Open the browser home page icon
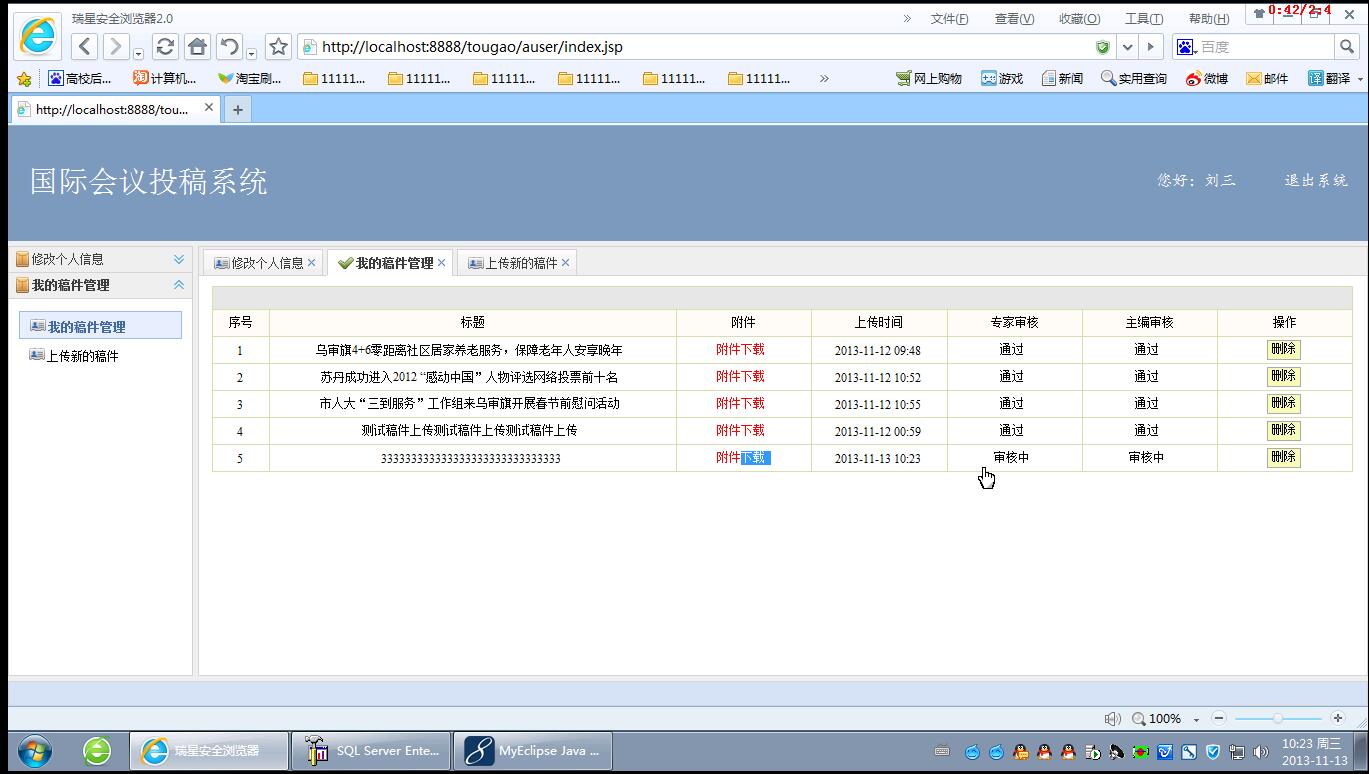This screenshot has height=774, width=1369. [x=197, y=46]
